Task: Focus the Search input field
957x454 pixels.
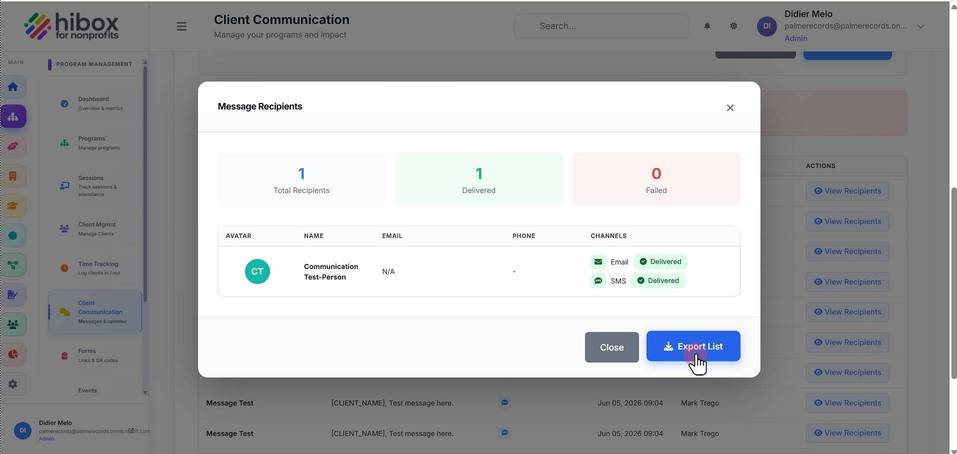Action: tap(601, 26)
